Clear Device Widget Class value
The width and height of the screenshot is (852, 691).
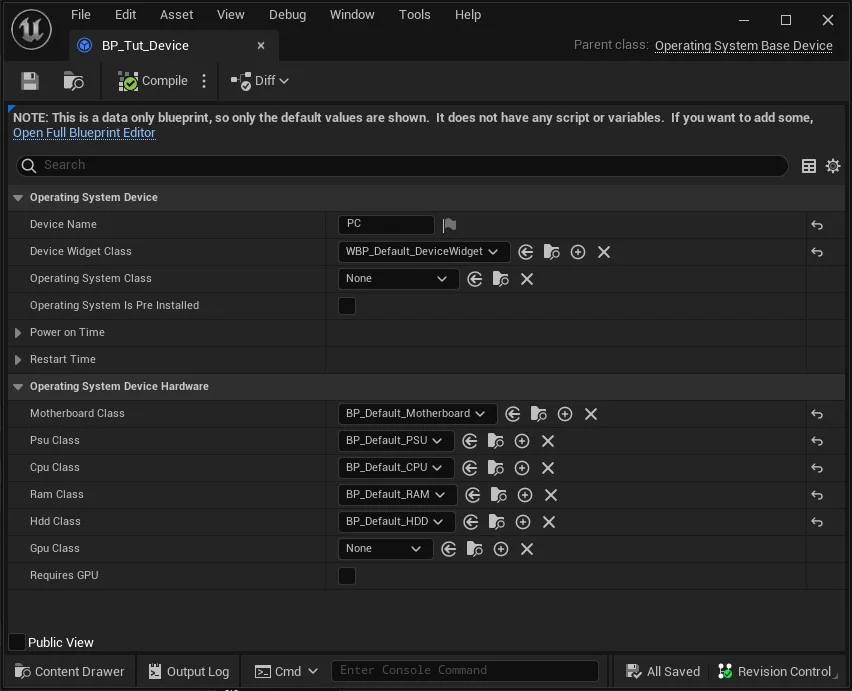point(604,252)
